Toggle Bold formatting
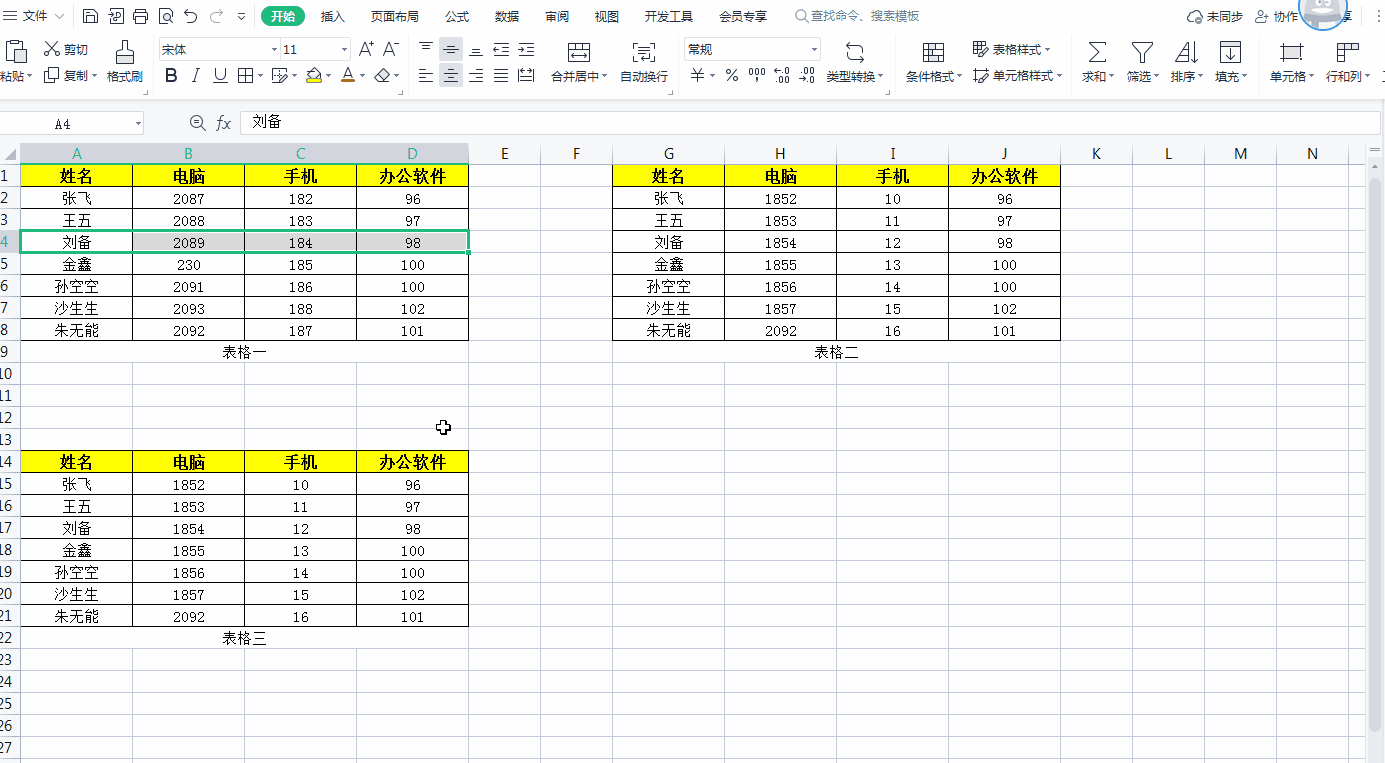Viewport: 1385px width, 763px height. coord(171,75)
